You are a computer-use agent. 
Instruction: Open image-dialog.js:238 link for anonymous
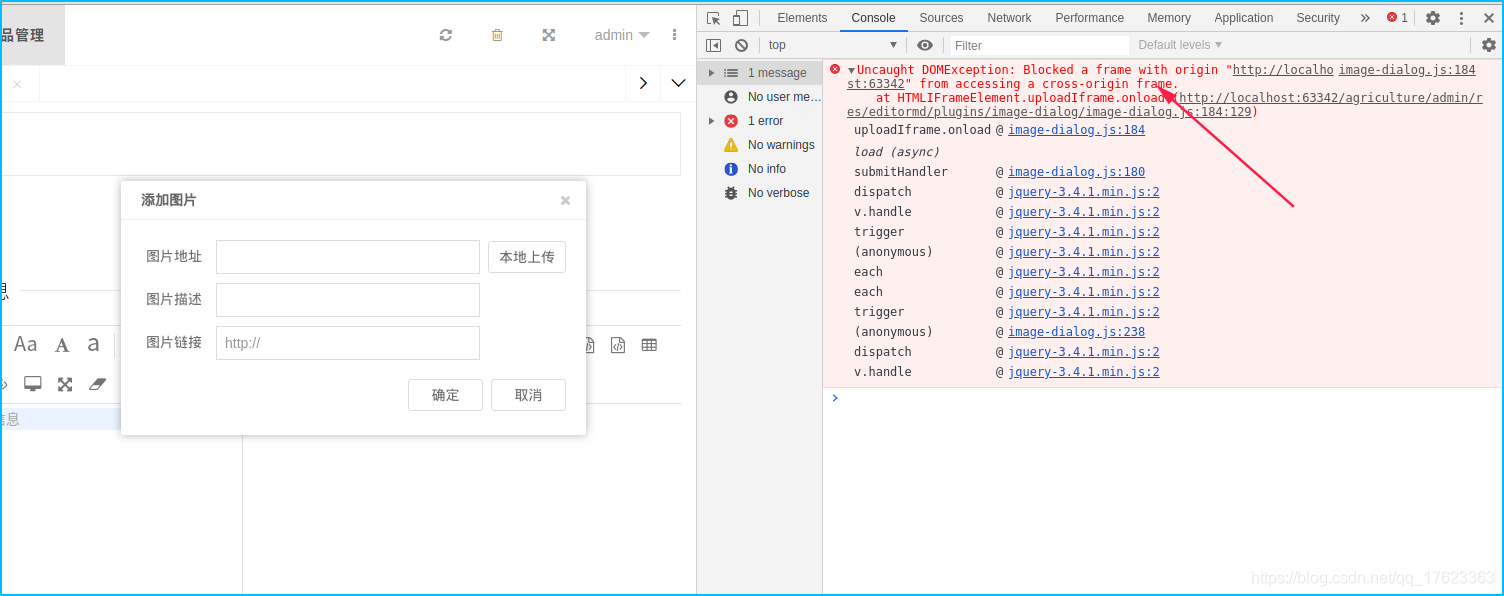(1076, 332)
